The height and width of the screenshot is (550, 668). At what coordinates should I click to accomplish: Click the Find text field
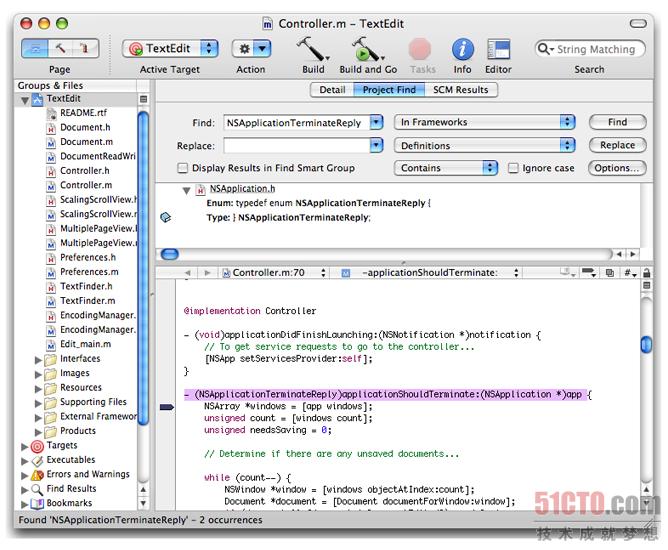coord(297,123)
